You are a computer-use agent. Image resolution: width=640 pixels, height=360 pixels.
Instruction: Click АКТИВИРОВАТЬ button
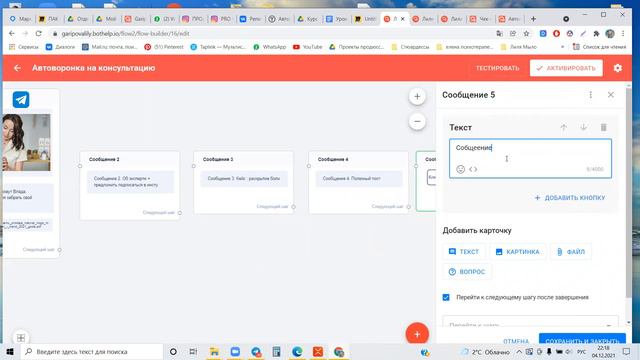click(566, 68)
